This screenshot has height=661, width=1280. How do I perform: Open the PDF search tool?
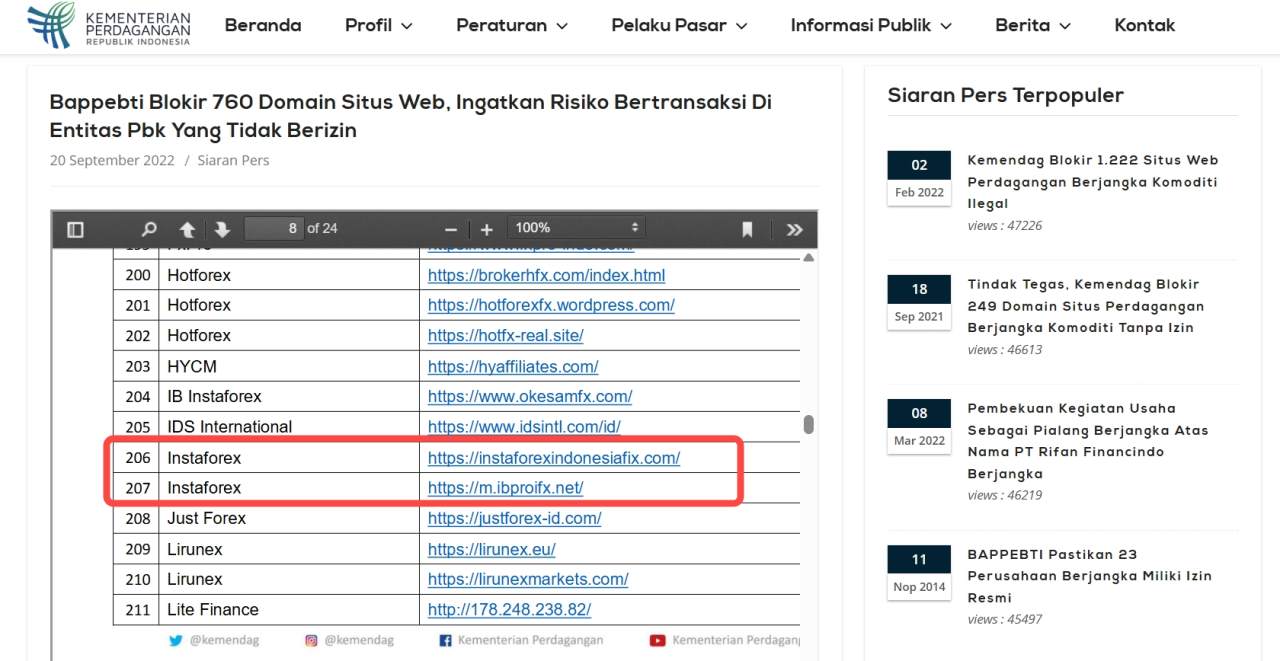pyautogui.click(x=148, y=229)
